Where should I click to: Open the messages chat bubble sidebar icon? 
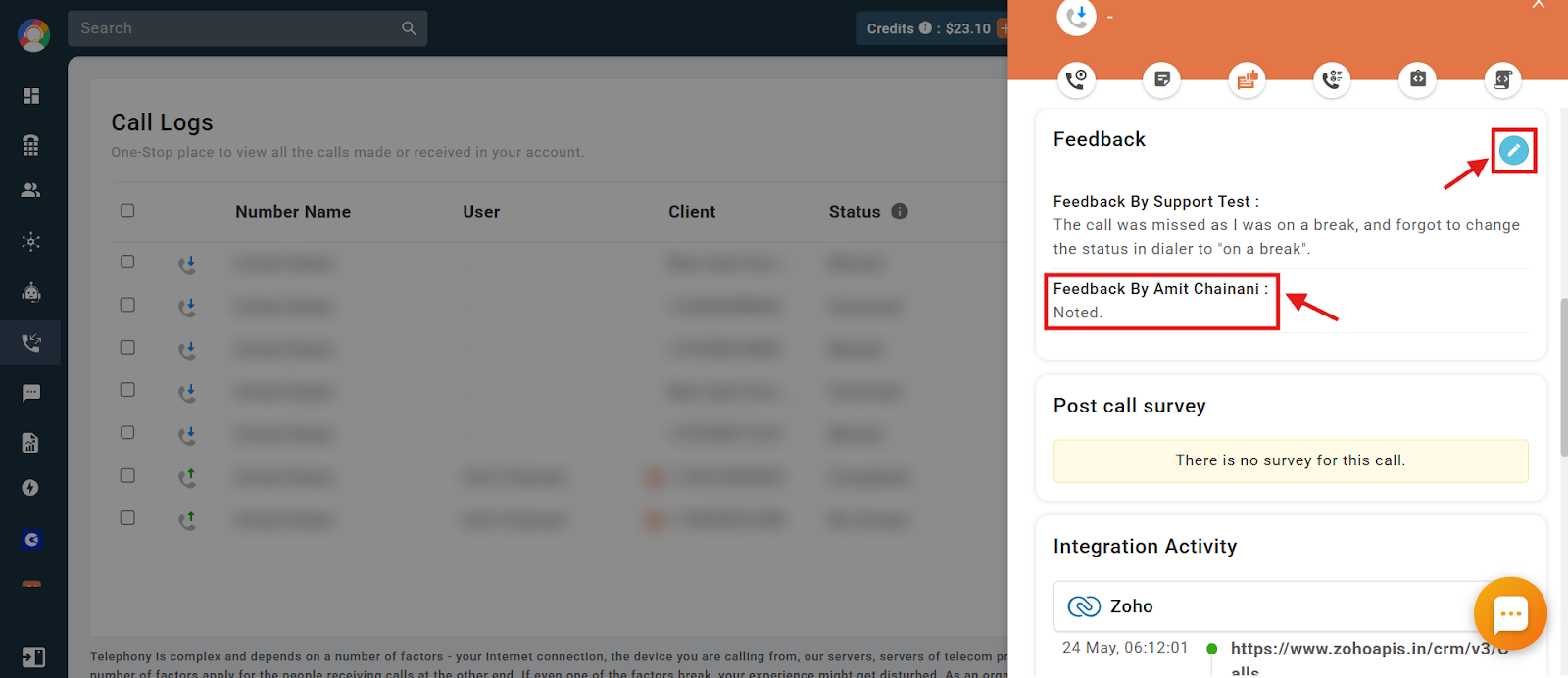coord(31,393)
